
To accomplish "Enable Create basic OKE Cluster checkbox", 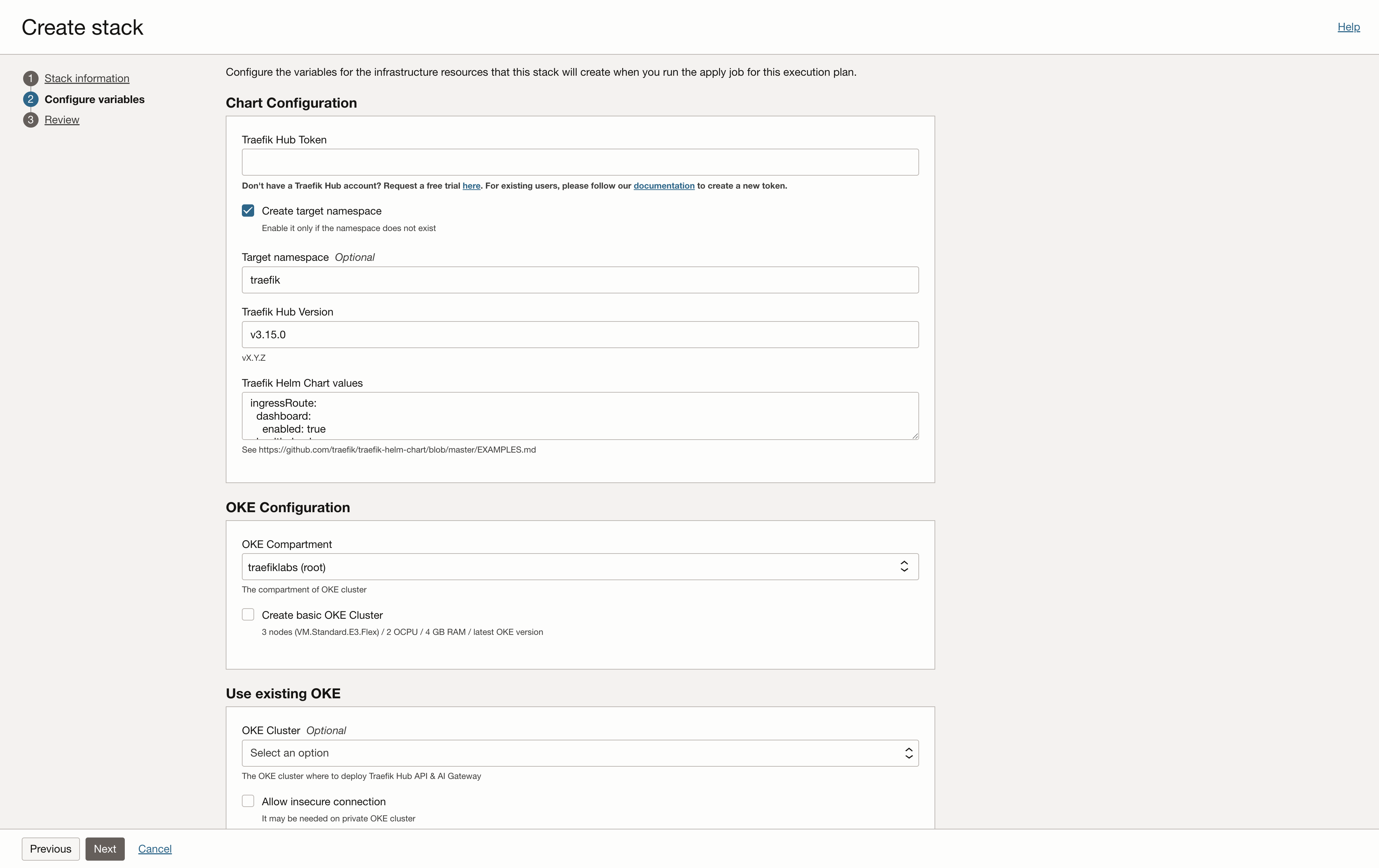I will tap(248, 615).
